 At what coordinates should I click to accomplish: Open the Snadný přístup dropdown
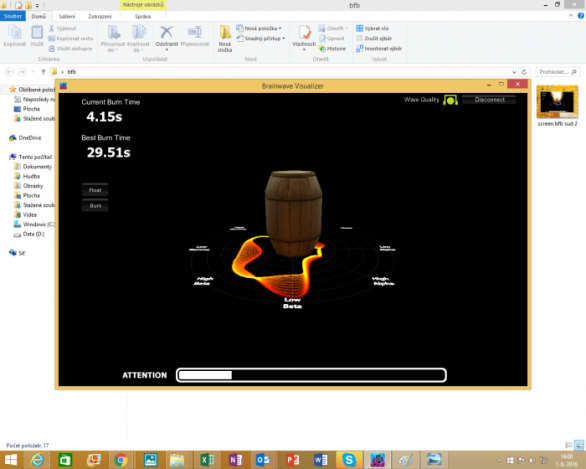[x=260, y=38]
